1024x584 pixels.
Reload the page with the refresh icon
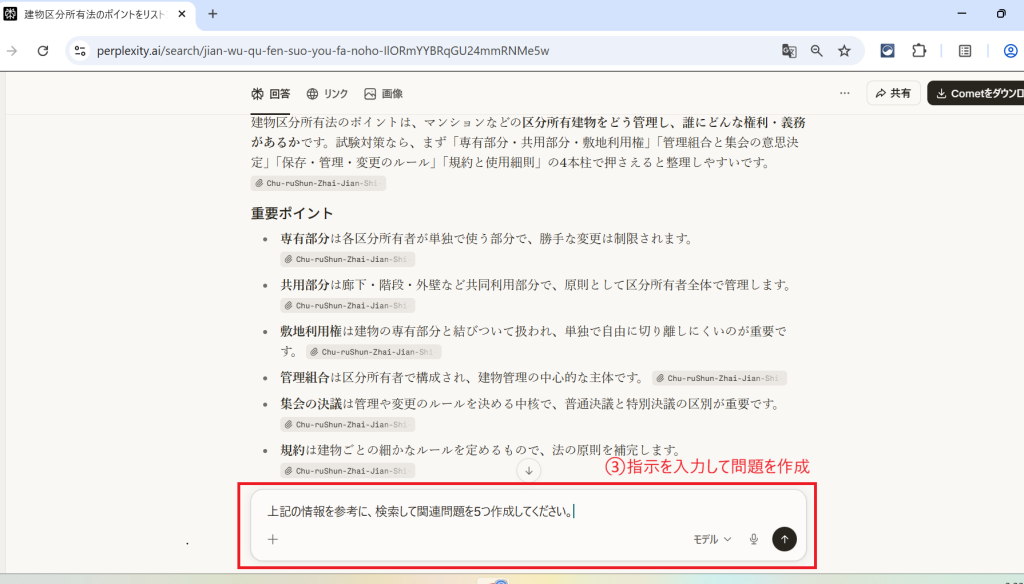pyautogui.click(x=43, y=51)
